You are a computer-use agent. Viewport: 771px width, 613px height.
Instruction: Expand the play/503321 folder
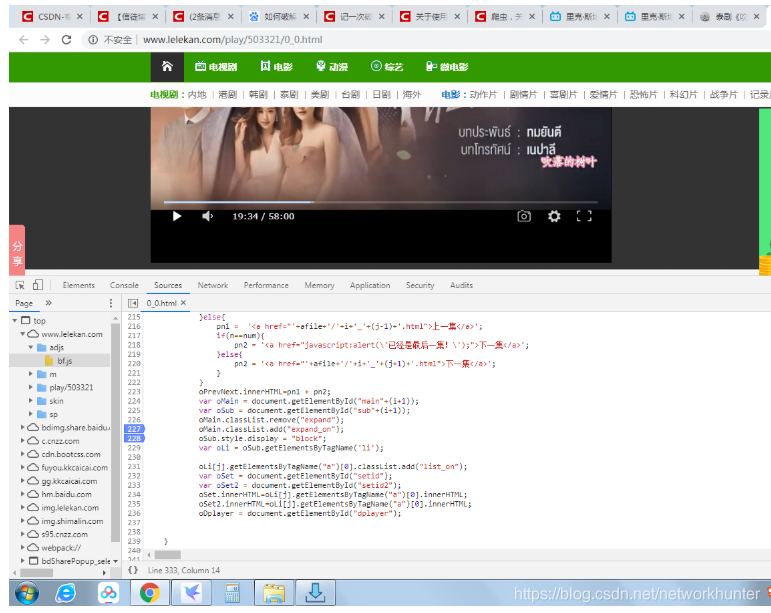click(30, 387)
